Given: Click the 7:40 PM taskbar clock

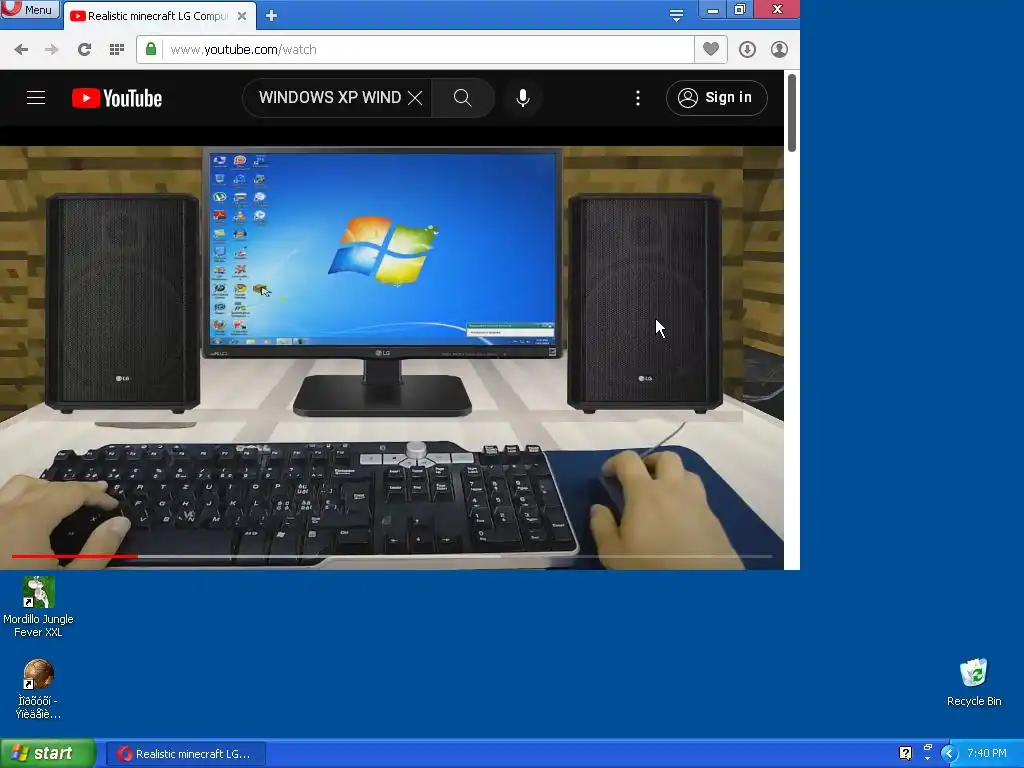Looking at the screenshot, I should pyautogui.click(x=987, y=753).
